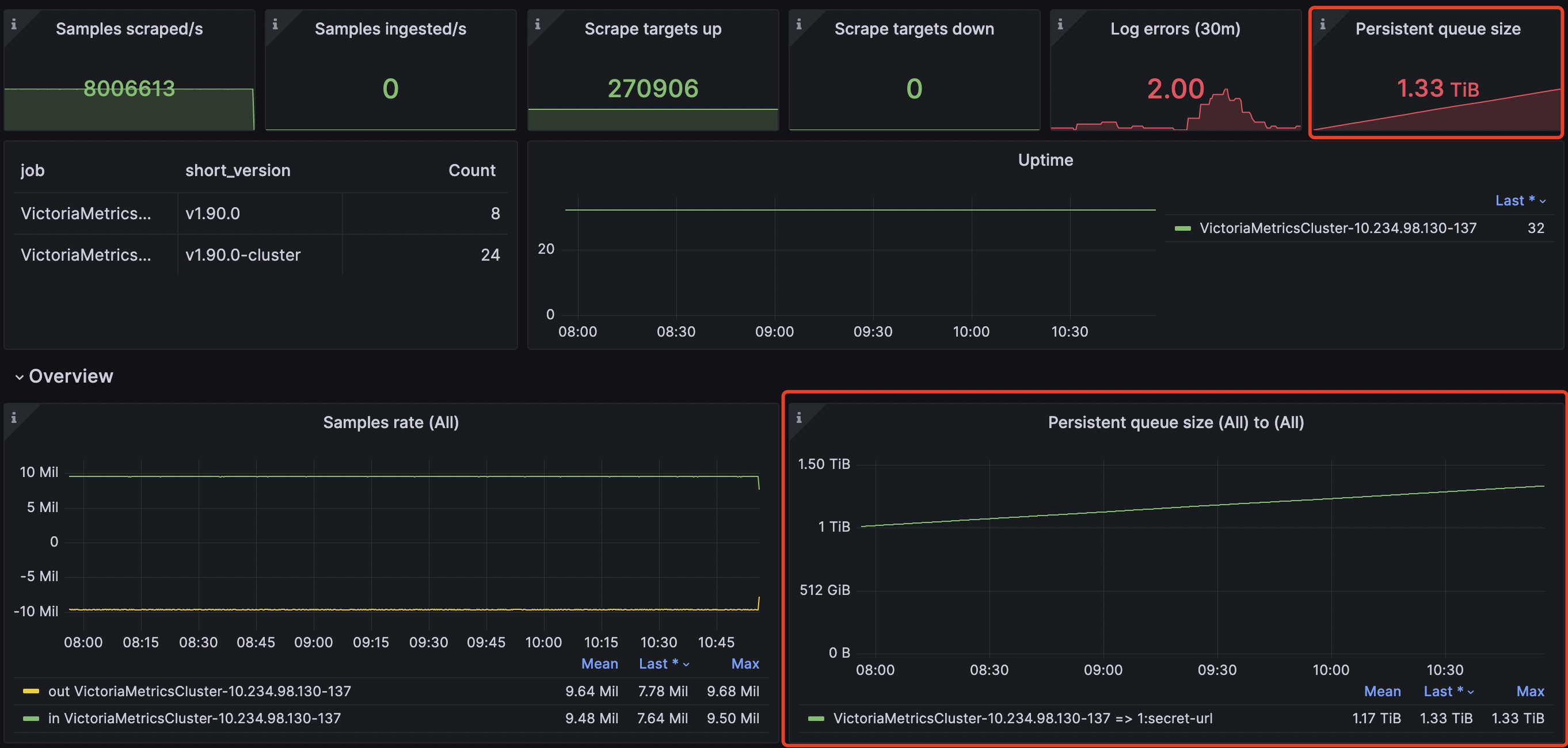
Task: Open the info tooltip on Samples scraped/s panel
Action: tap(14, 24)
